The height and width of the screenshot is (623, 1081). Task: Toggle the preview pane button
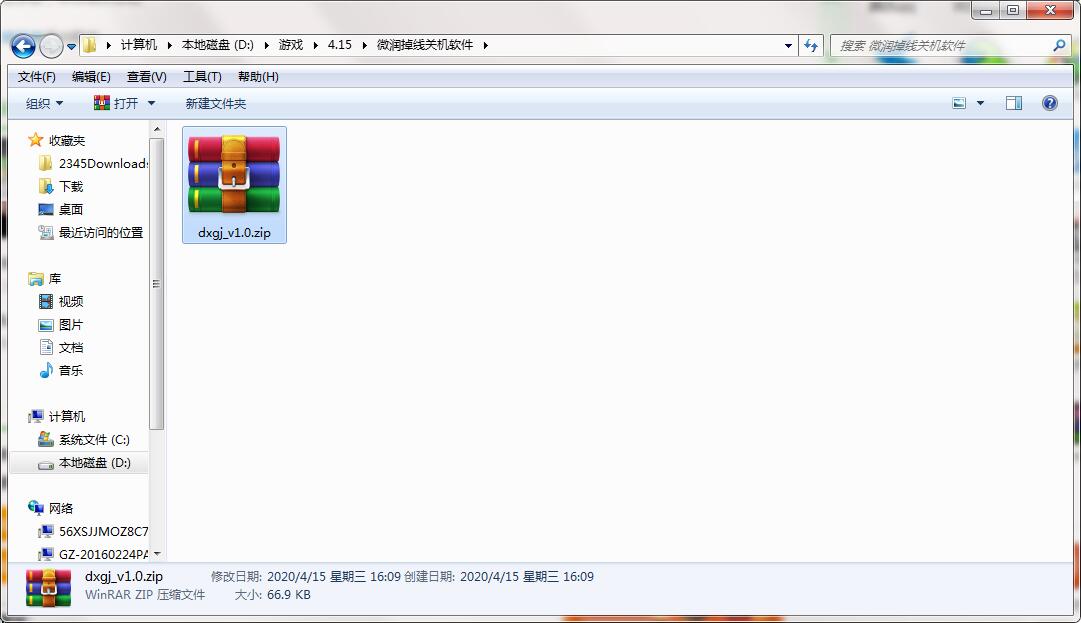click(1013, 102)
